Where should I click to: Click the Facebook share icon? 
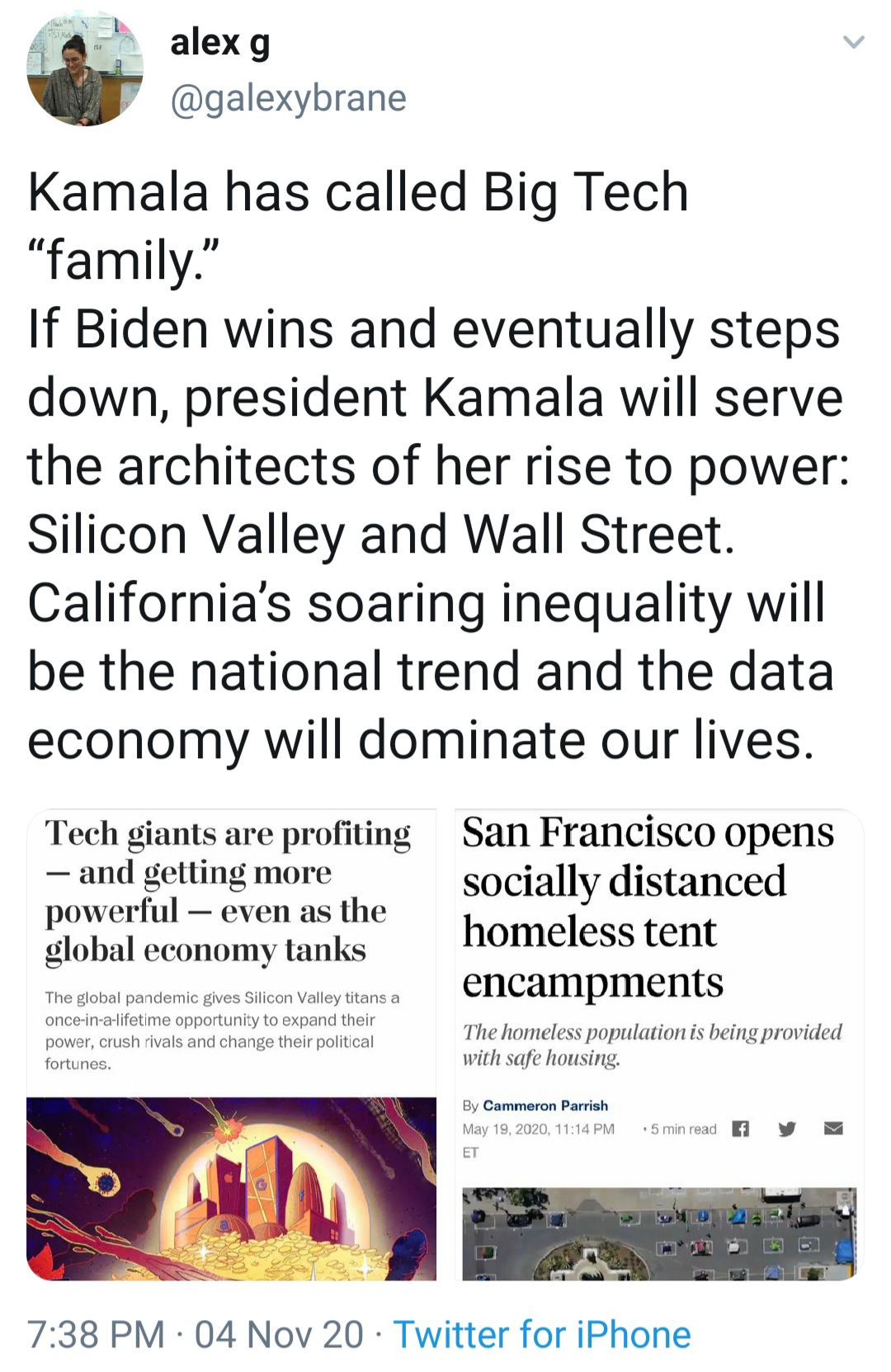pos(741,1129)
